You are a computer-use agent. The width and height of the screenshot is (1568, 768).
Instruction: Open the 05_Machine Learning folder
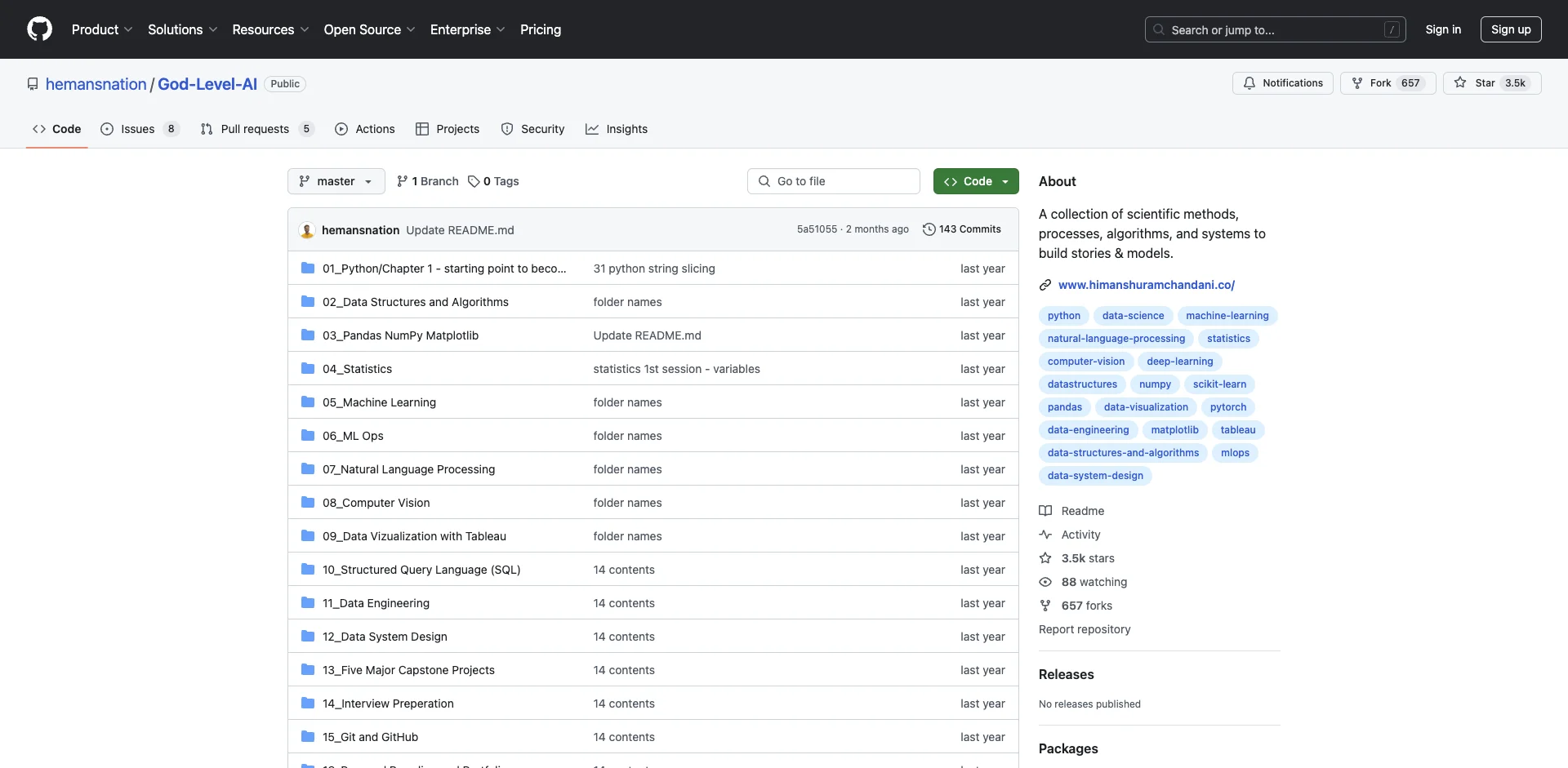pyautogui.click(x=379, y=402)
